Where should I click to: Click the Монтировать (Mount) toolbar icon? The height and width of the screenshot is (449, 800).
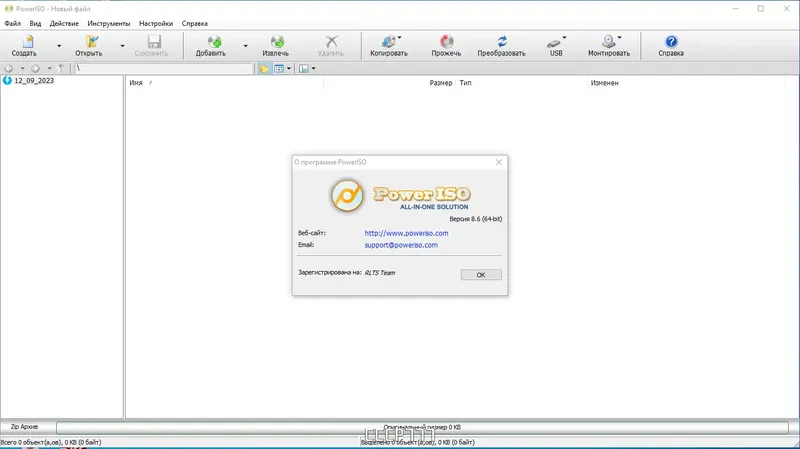[608, 41]
